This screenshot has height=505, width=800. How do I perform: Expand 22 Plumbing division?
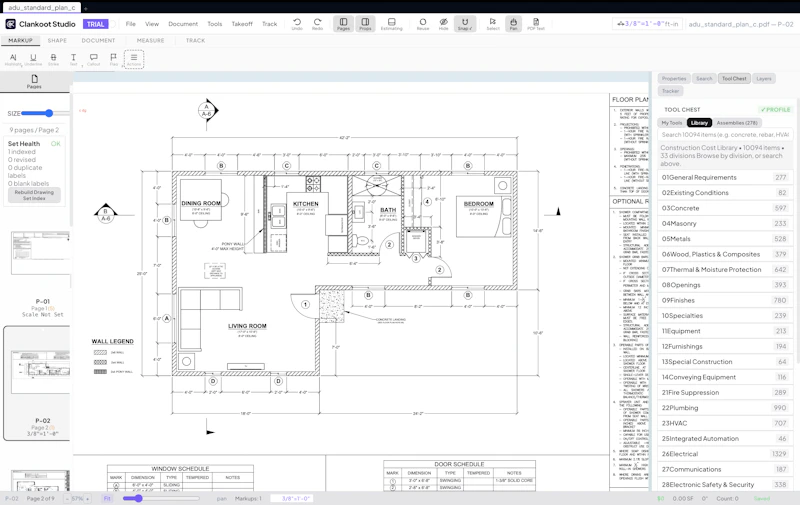724,408
